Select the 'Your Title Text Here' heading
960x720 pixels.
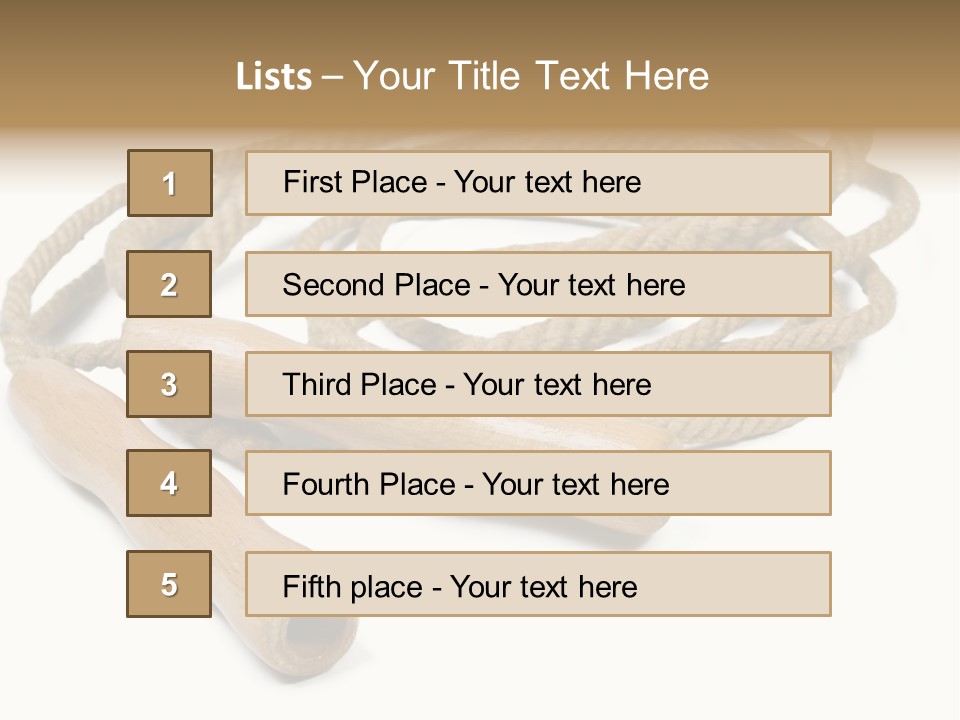(531, 76)
